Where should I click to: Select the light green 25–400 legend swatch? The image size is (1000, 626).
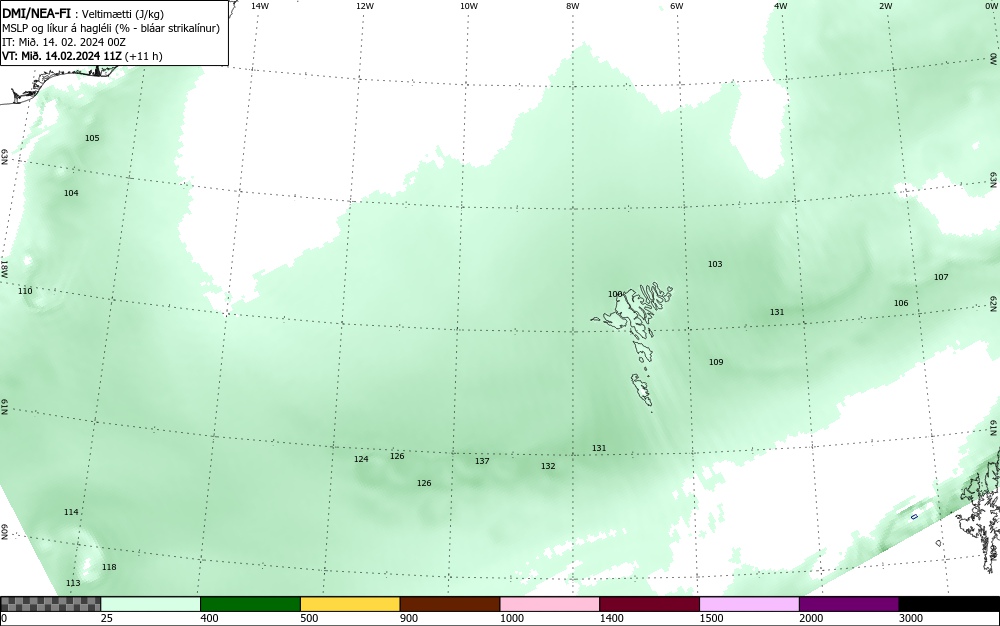coord(151,604)
